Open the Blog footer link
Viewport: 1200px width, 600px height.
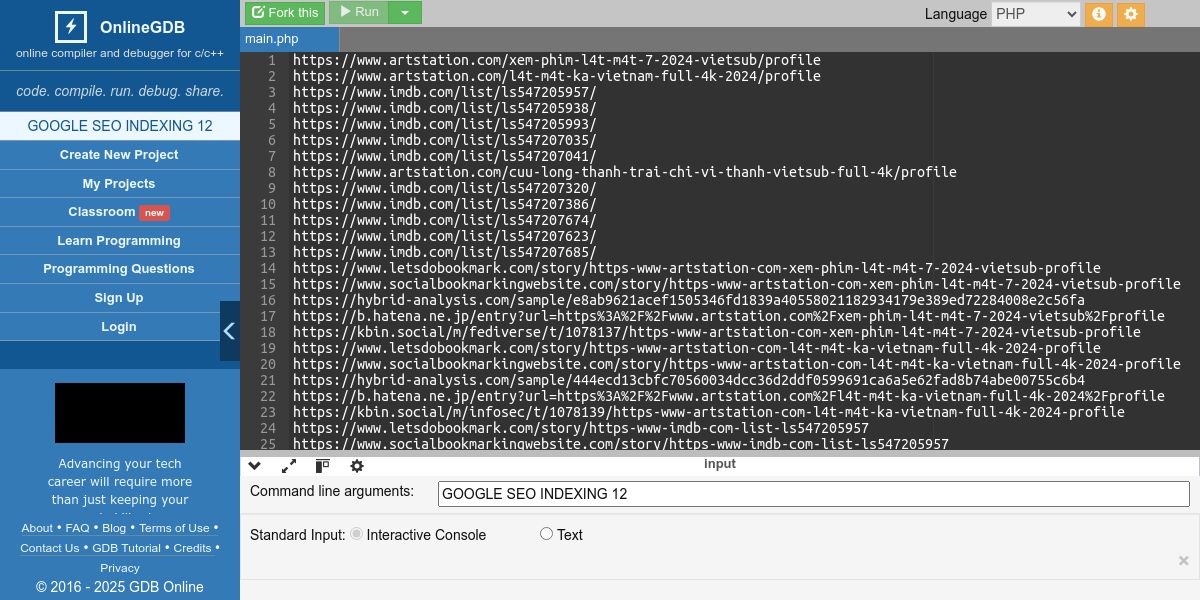(114, 528)
